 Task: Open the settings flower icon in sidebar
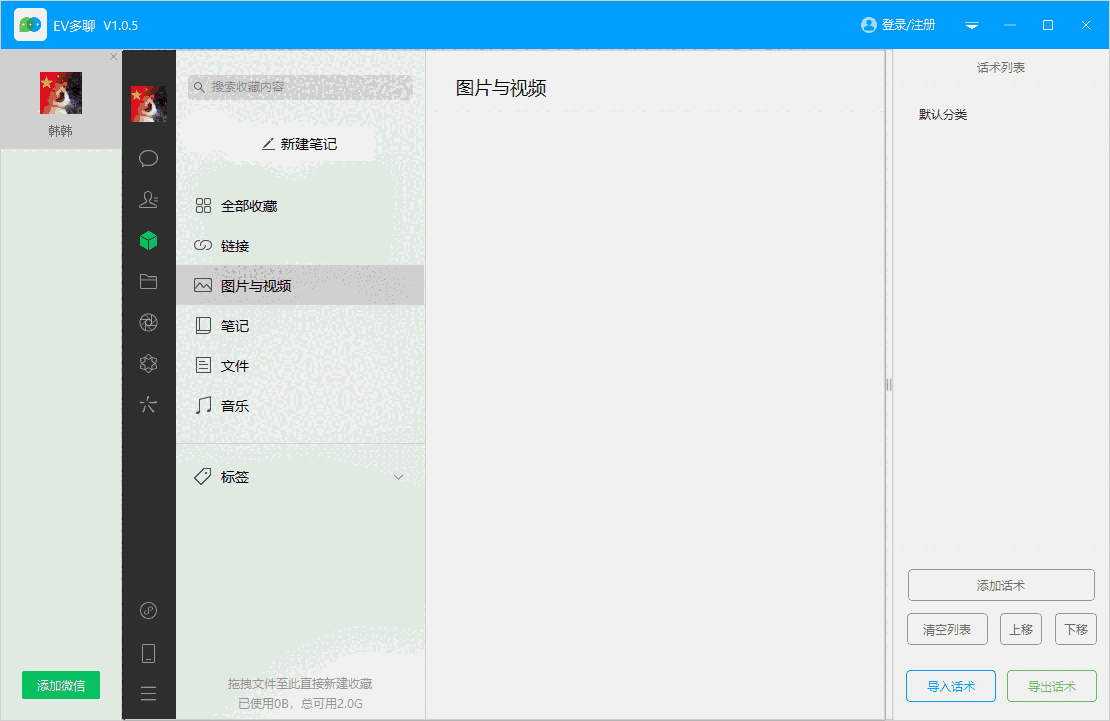148,363
